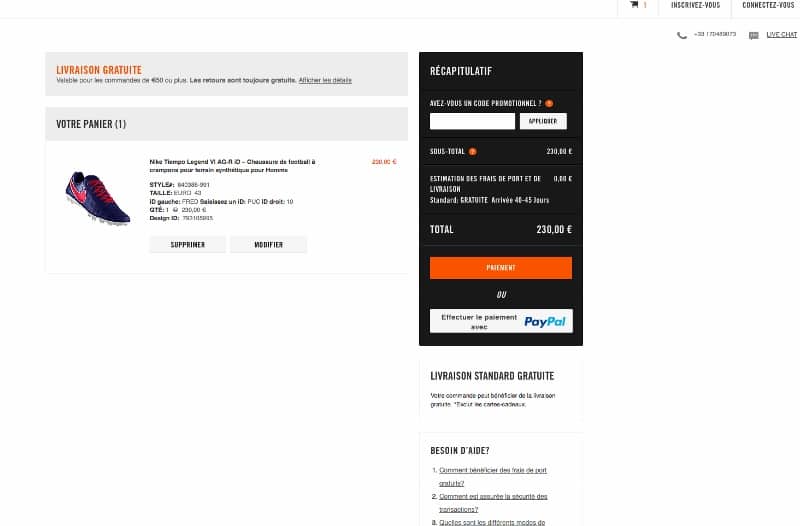Image resolution: width=800 pixels, height=526 pixels.
Task: Open the transaction security help question link
Action: pyautogui.click(x=493, y=503)
